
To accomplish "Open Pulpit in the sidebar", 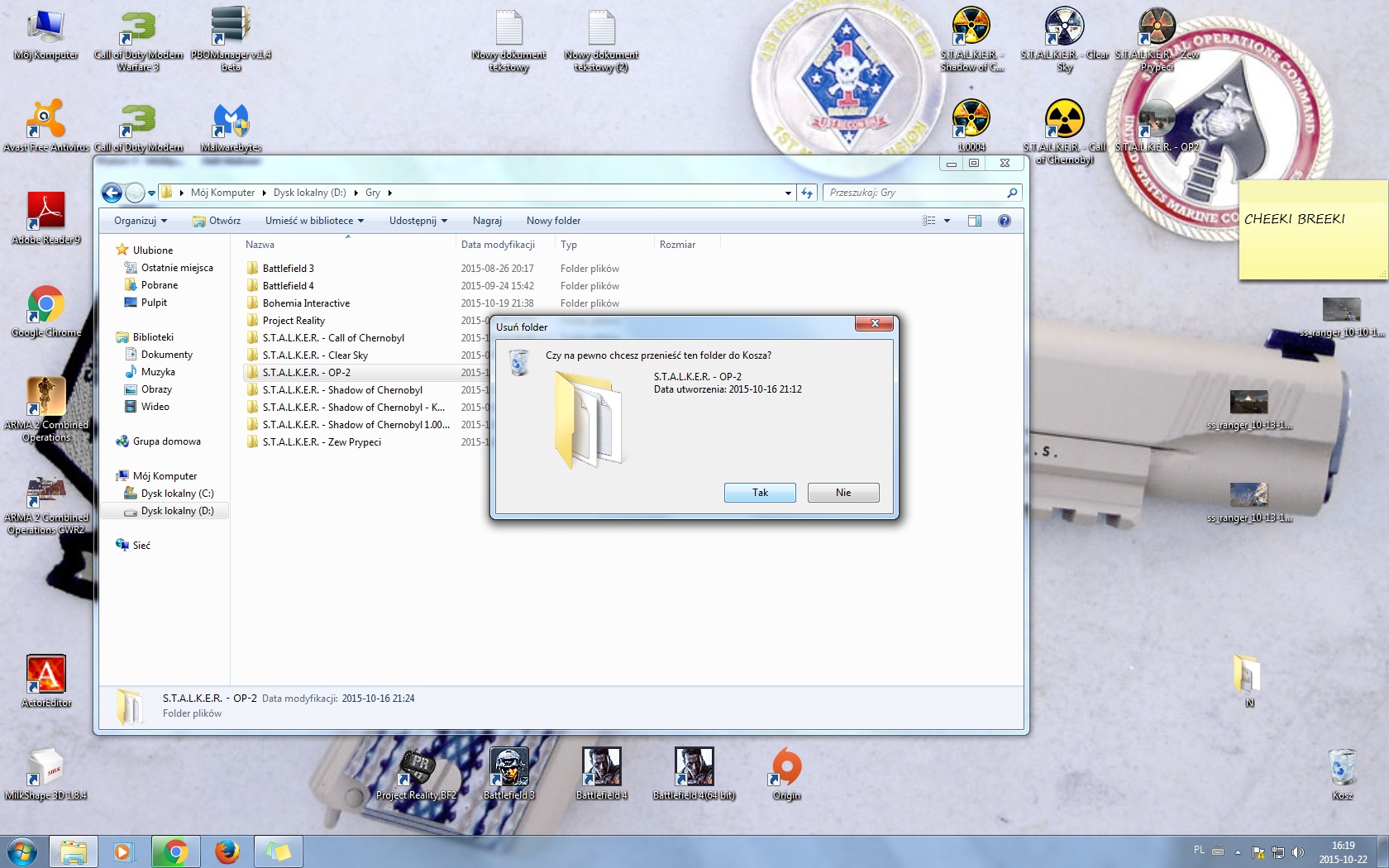I will pos(146,303).
